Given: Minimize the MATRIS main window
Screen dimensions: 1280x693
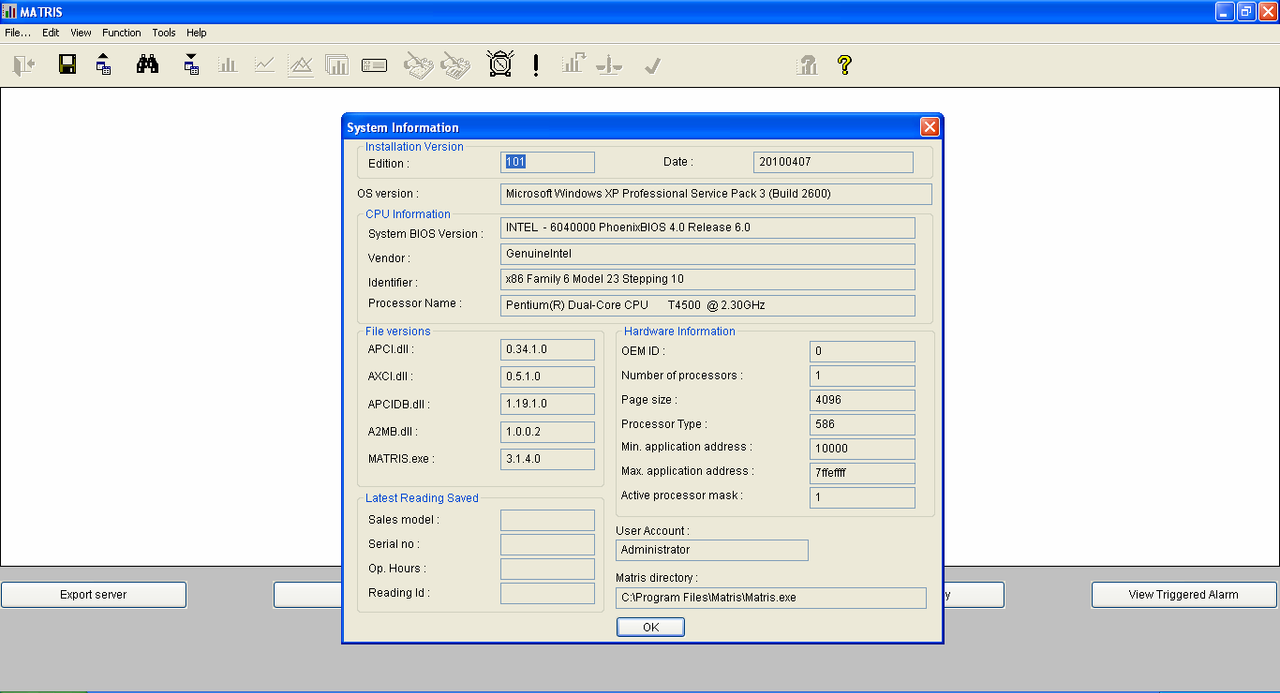Looking at the screenshot, I should [1225, 11].
